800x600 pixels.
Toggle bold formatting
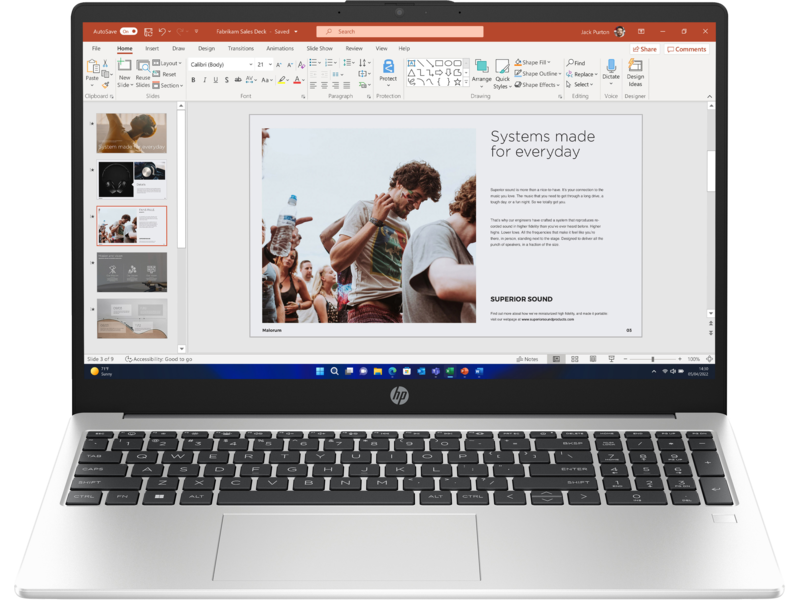(x=194, y=79)
